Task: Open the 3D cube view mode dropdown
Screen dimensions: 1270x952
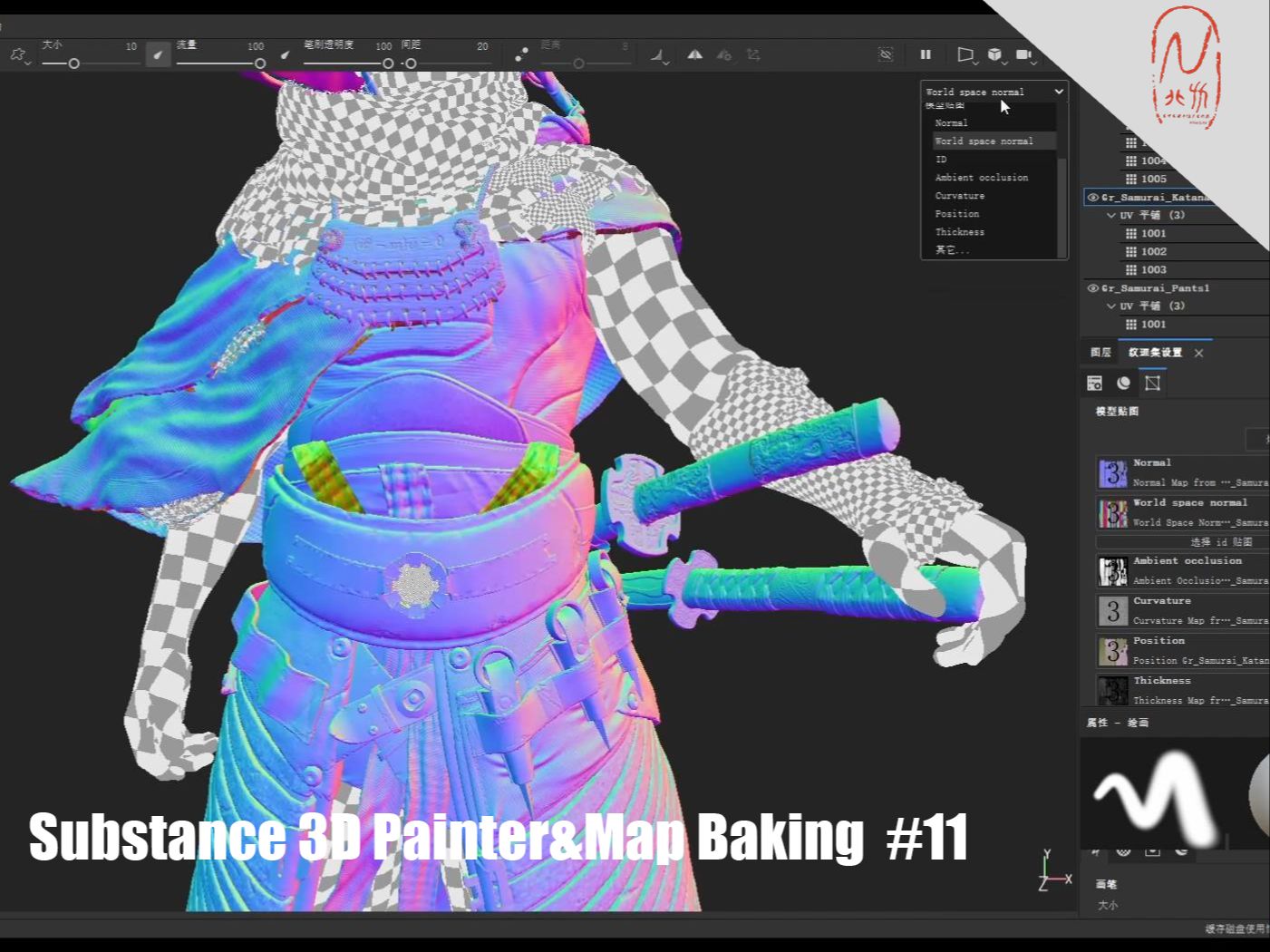Action: [996, 55]
